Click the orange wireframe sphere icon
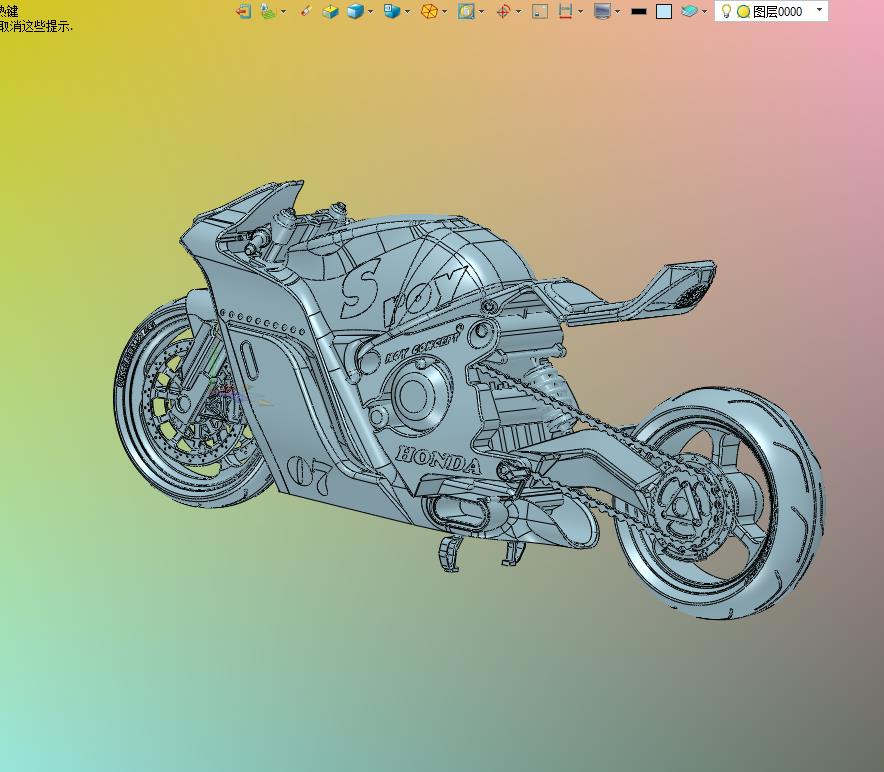Screen dimensions: 884x772 click(429, 11)
